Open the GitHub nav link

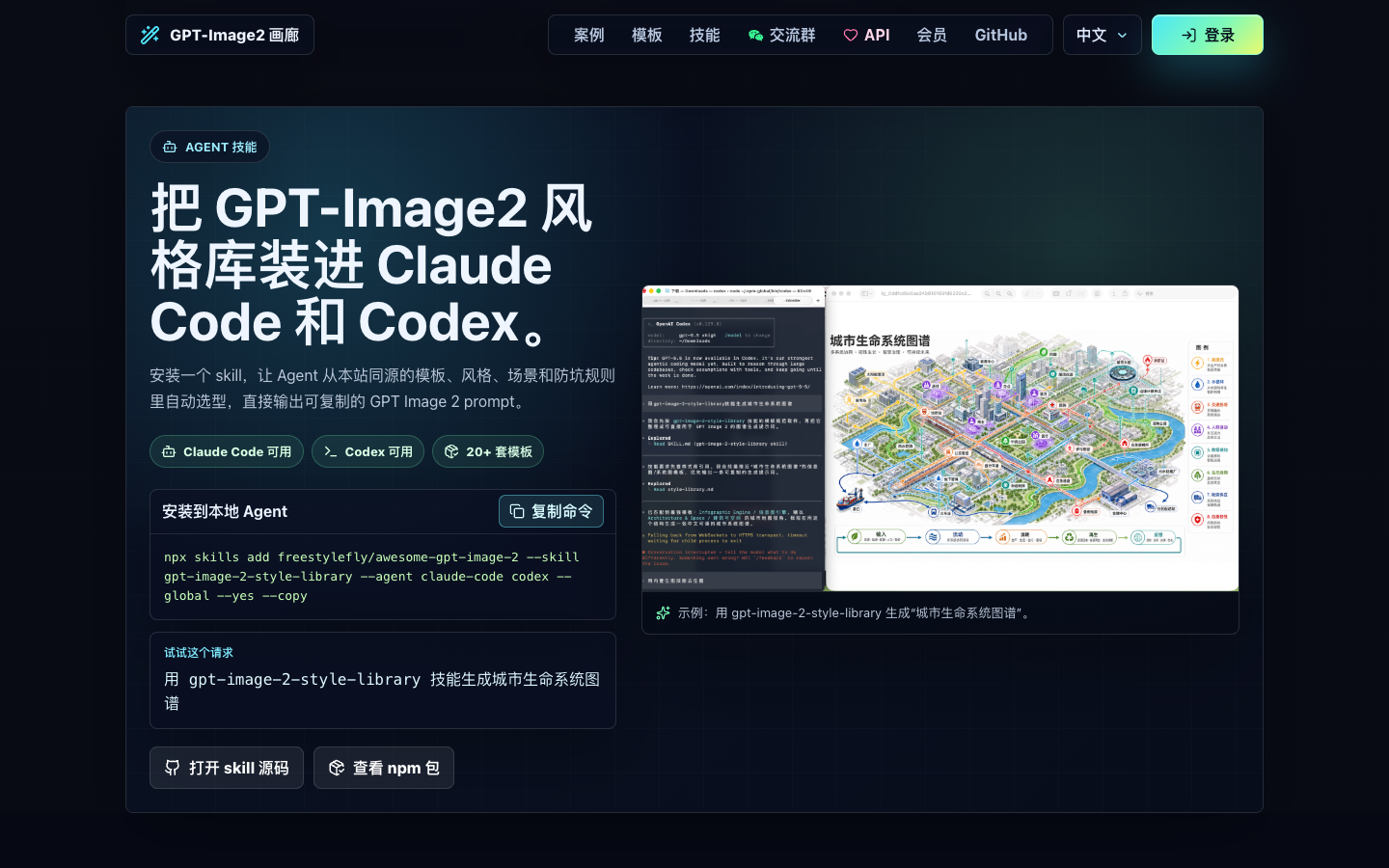point(1001,35)
